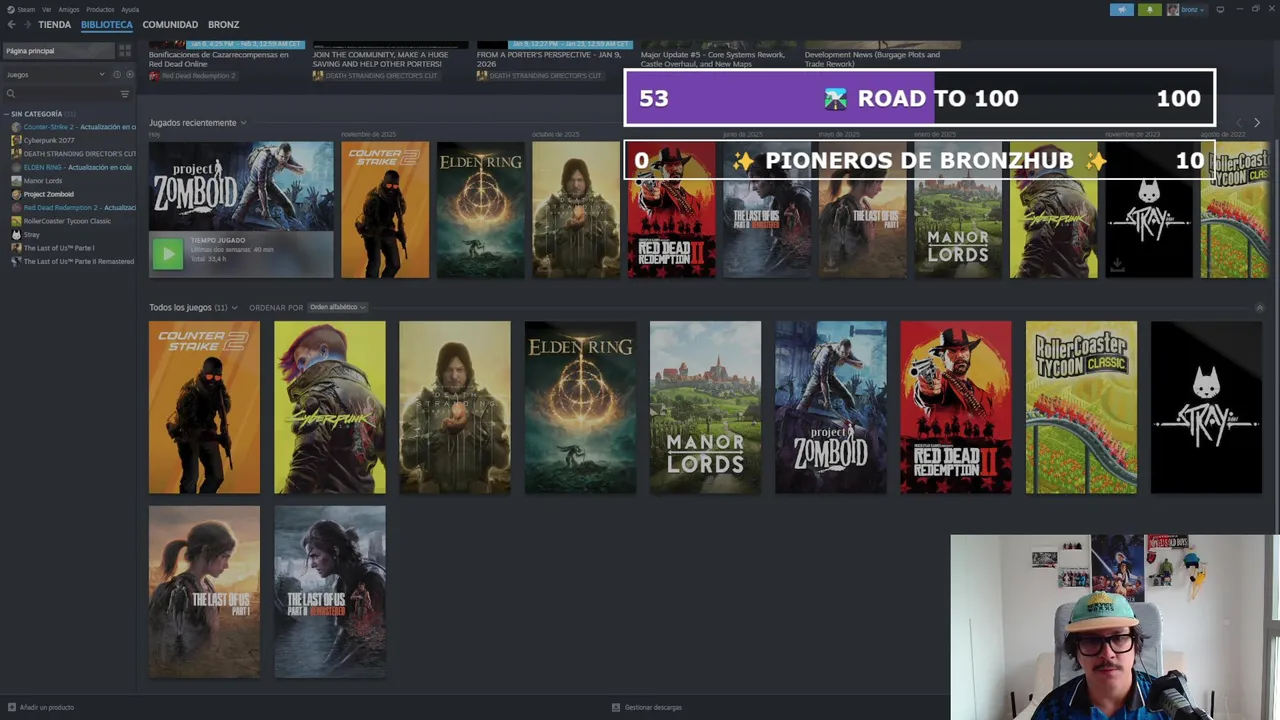Open RollerCoaster Tycoon Classic cover in Todos los juegos
Image resolution: width=1280 pixels, height=720 pixels.
pos(1081,407)
